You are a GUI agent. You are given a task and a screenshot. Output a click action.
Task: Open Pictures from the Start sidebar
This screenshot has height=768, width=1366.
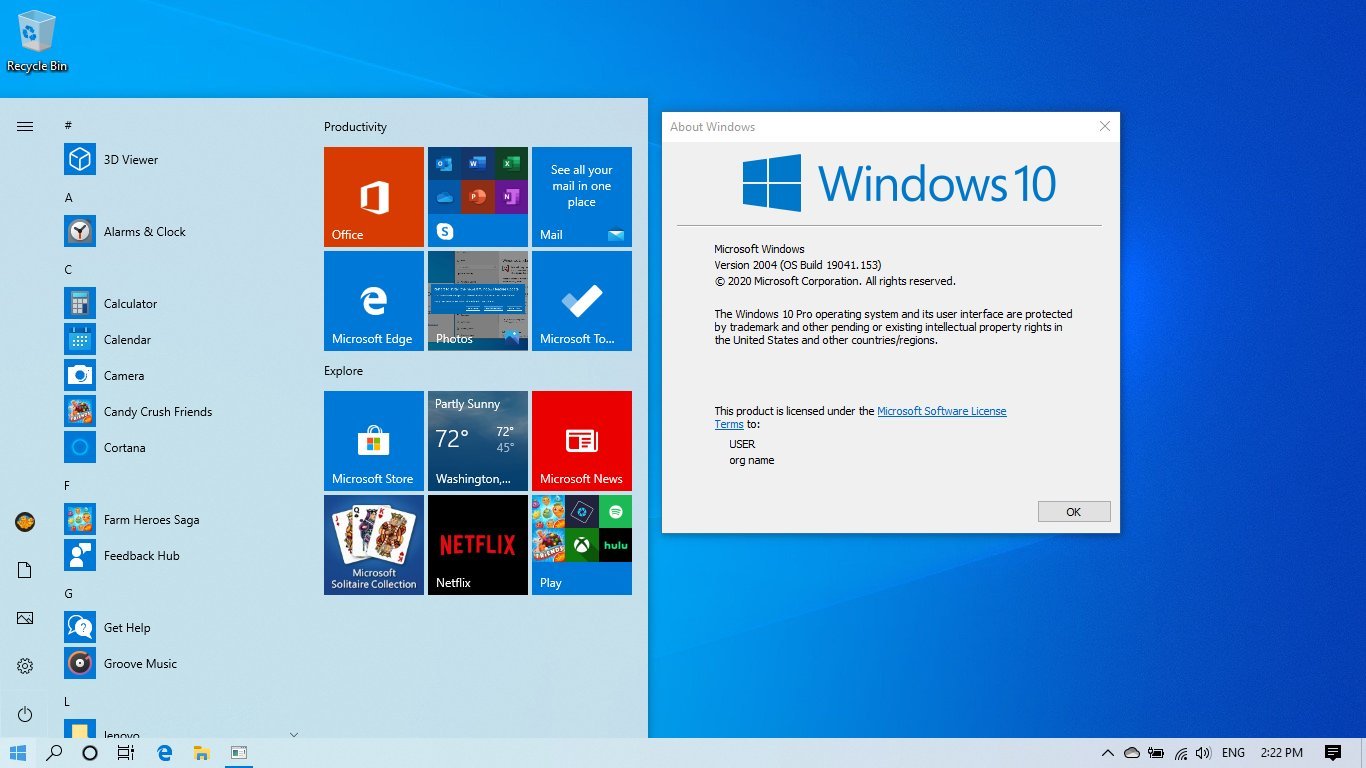(x=25, y=618)
